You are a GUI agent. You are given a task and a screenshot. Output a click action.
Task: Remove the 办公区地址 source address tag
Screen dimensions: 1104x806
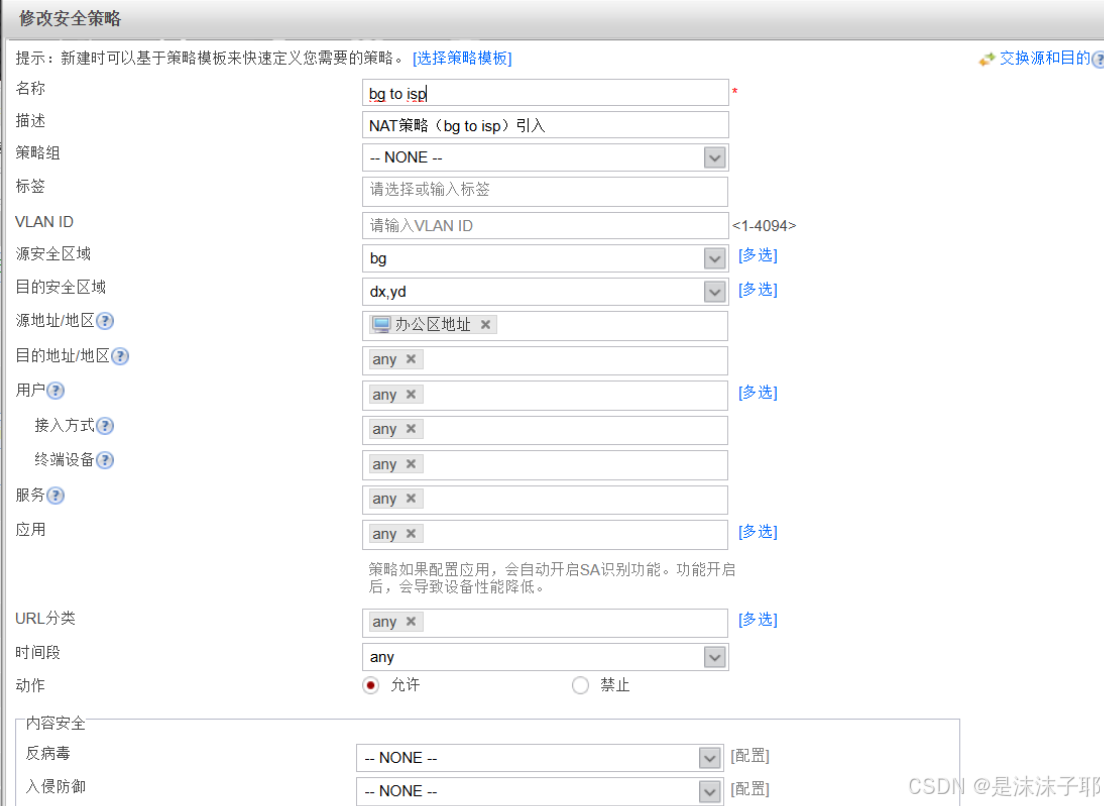(485, 325)
